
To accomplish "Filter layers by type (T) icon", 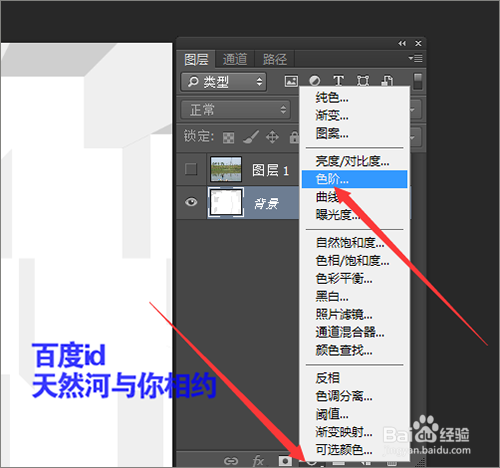I will click(338, 81).
